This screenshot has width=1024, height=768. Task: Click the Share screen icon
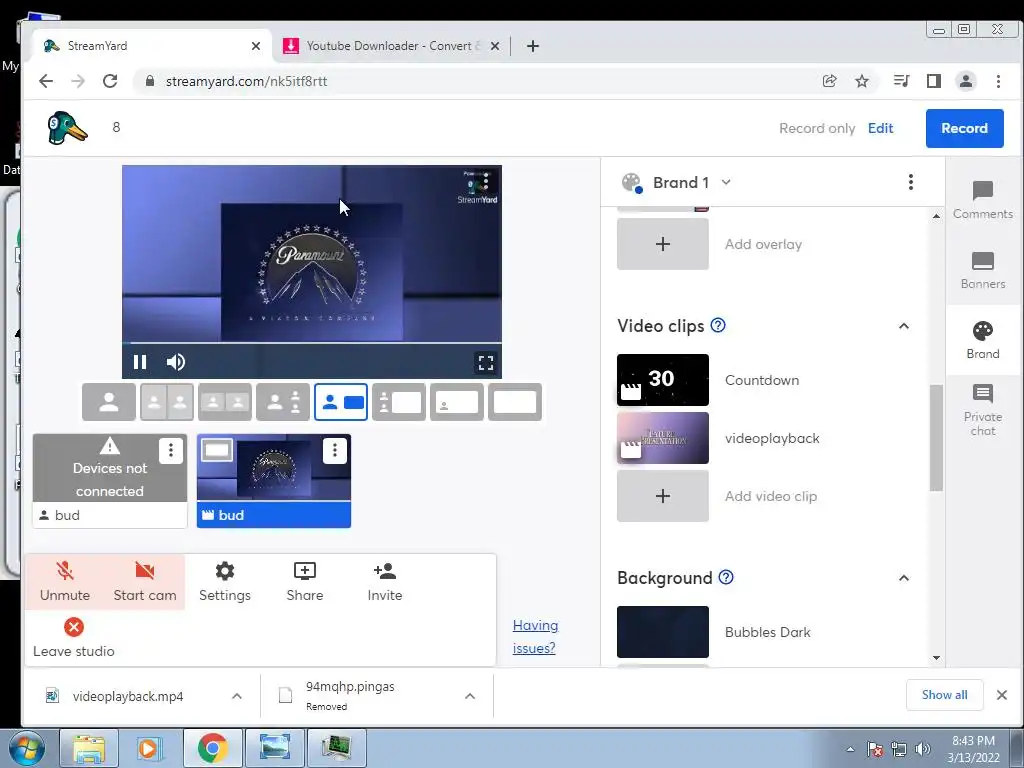[x=304, y=581]
